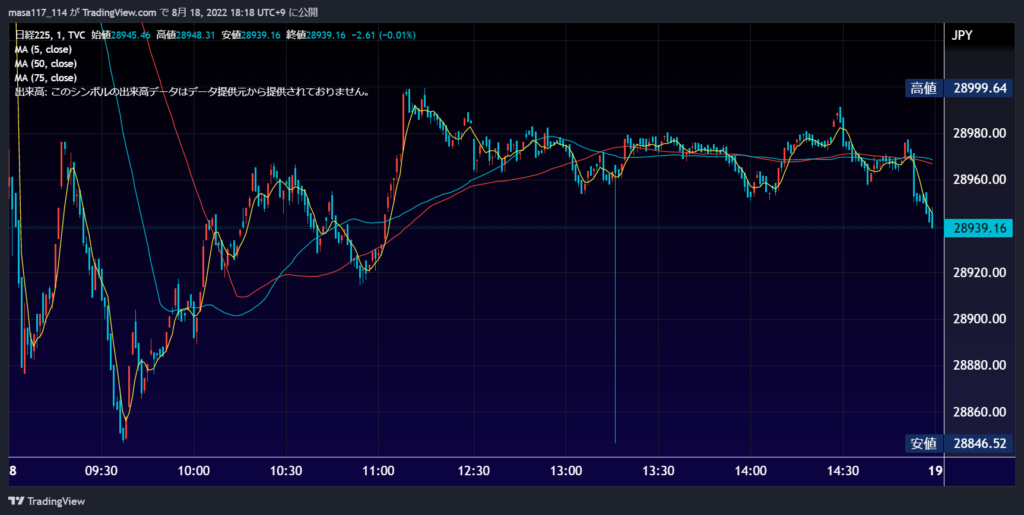Click the 出来高 volume data notice text
1024x515 pixels.
[x=193, y=92]
